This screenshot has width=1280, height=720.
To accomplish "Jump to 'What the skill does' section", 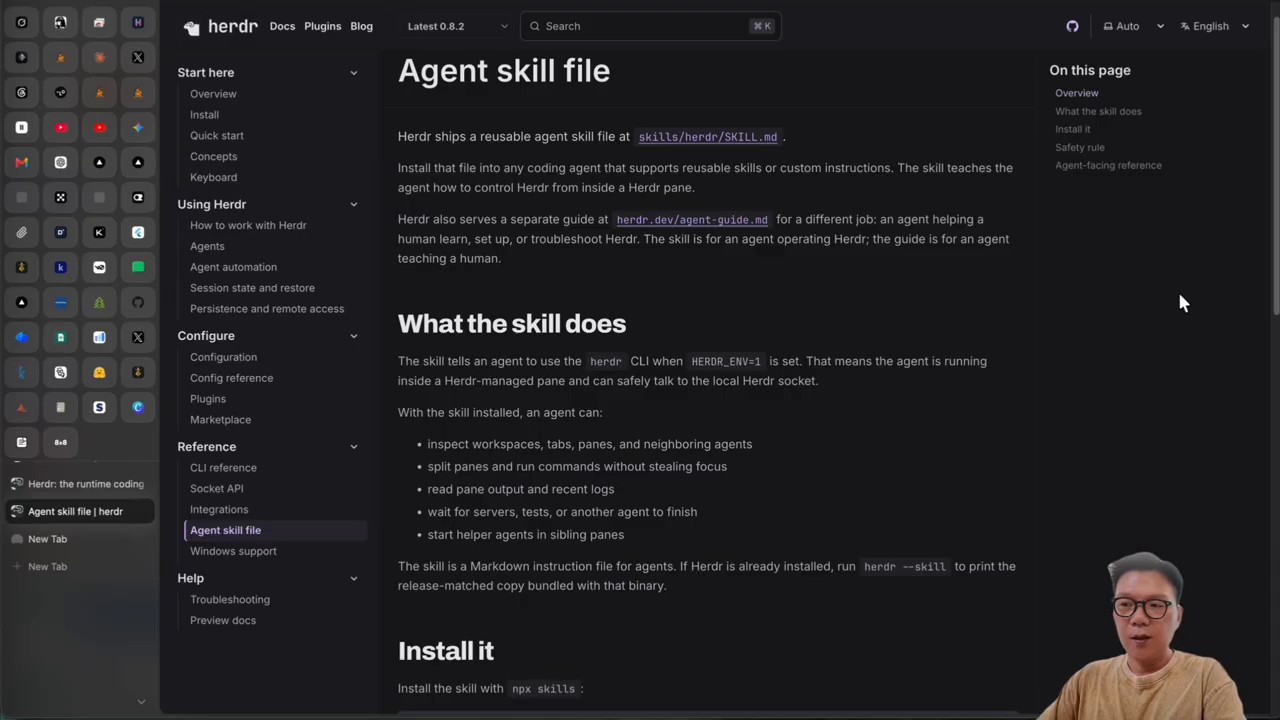I will pyautogui.click(x=1098, y=111).
